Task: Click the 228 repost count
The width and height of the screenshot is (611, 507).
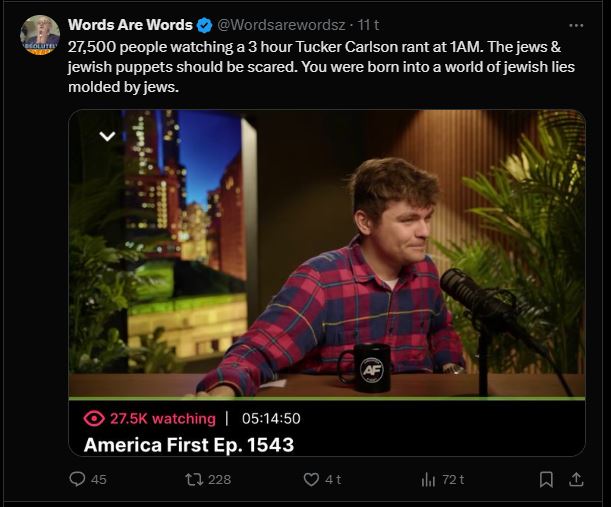Action: coord(219,479)
